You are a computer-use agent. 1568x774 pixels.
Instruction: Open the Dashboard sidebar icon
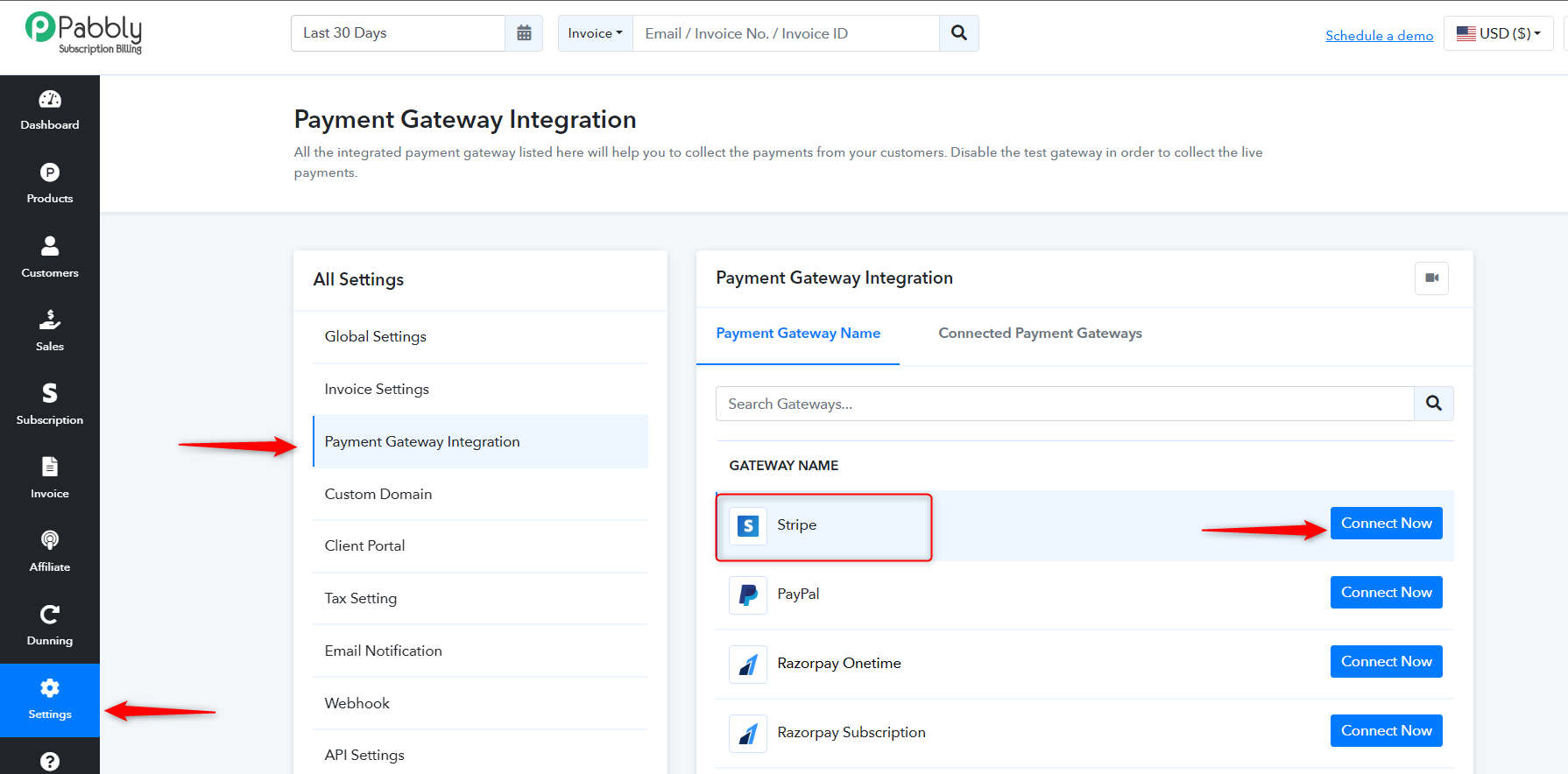click(50, 99)
